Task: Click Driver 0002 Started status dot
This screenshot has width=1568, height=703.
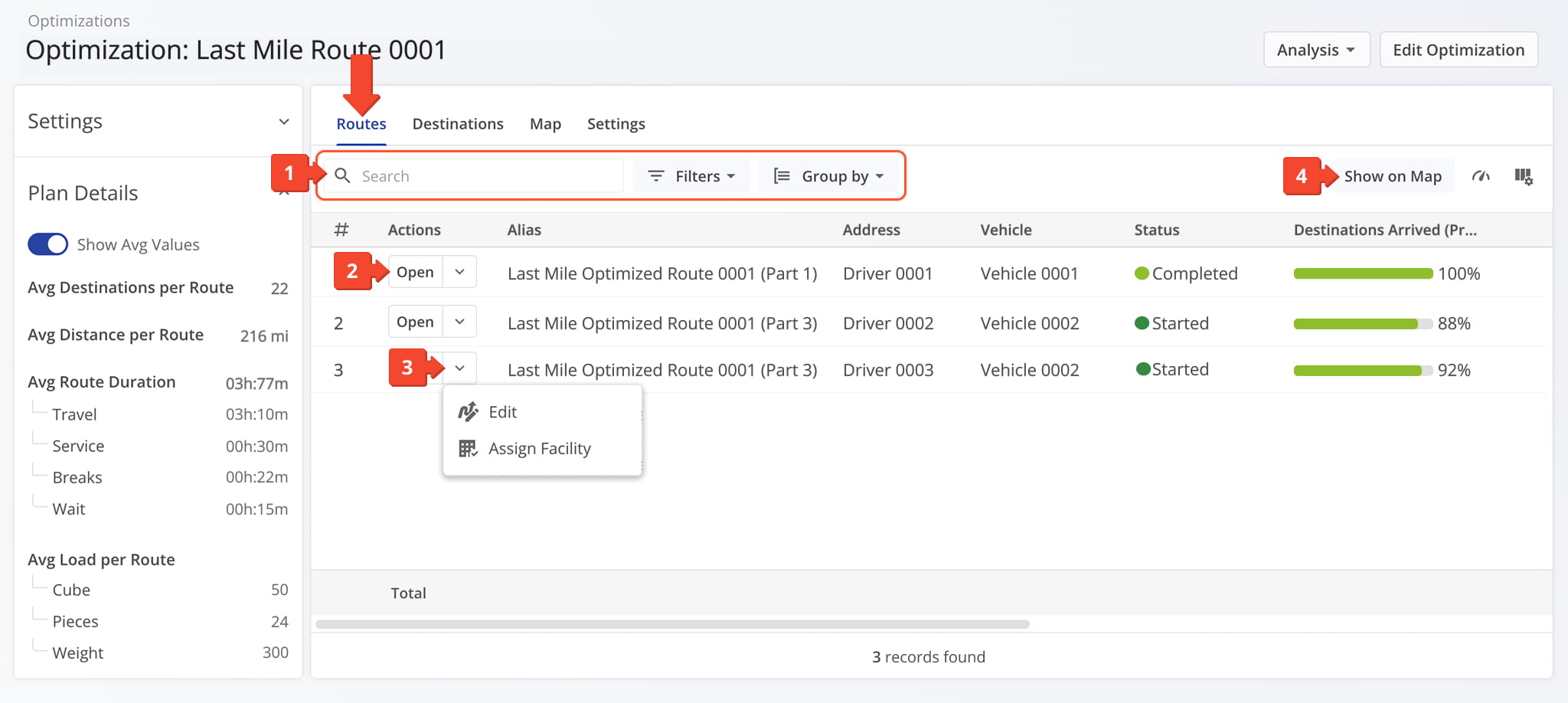Action: pos(1142,323)
